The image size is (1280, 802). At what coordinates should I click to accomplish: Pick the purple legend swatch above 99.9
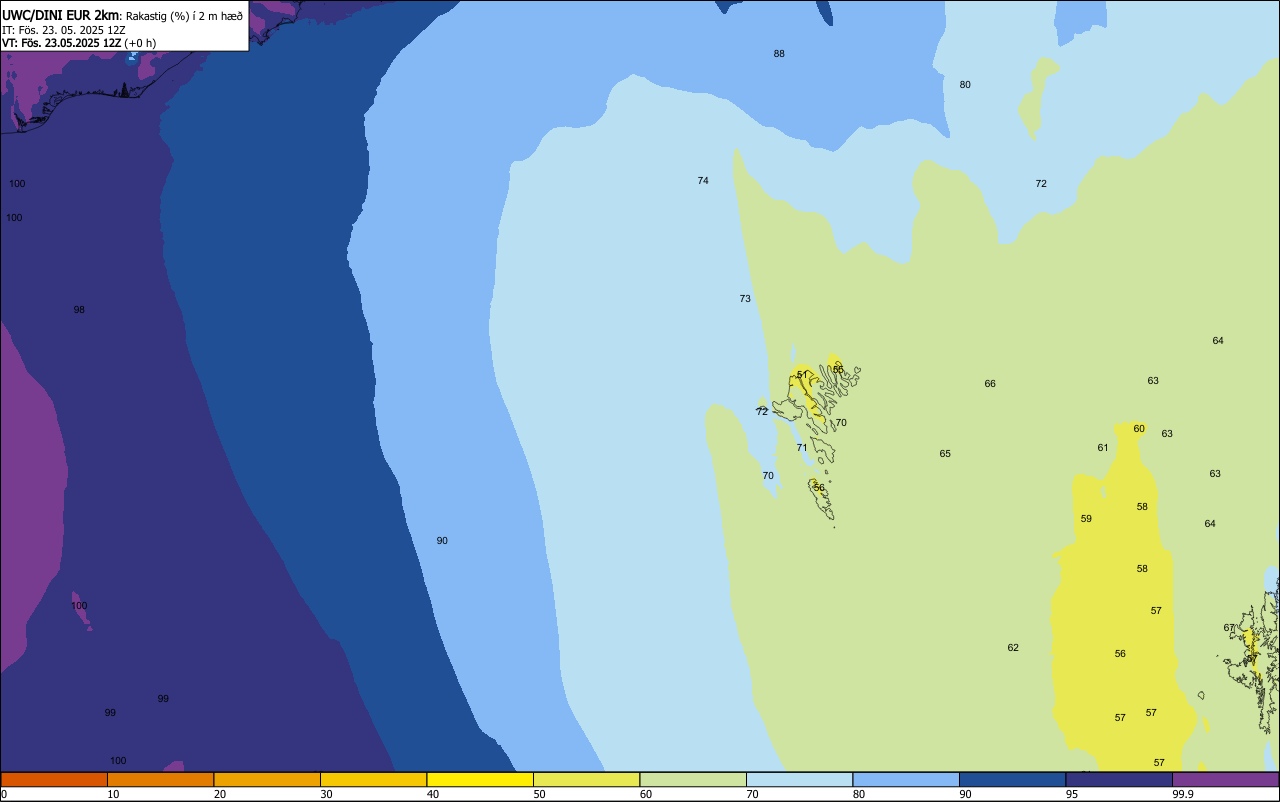click(1225, 779)
